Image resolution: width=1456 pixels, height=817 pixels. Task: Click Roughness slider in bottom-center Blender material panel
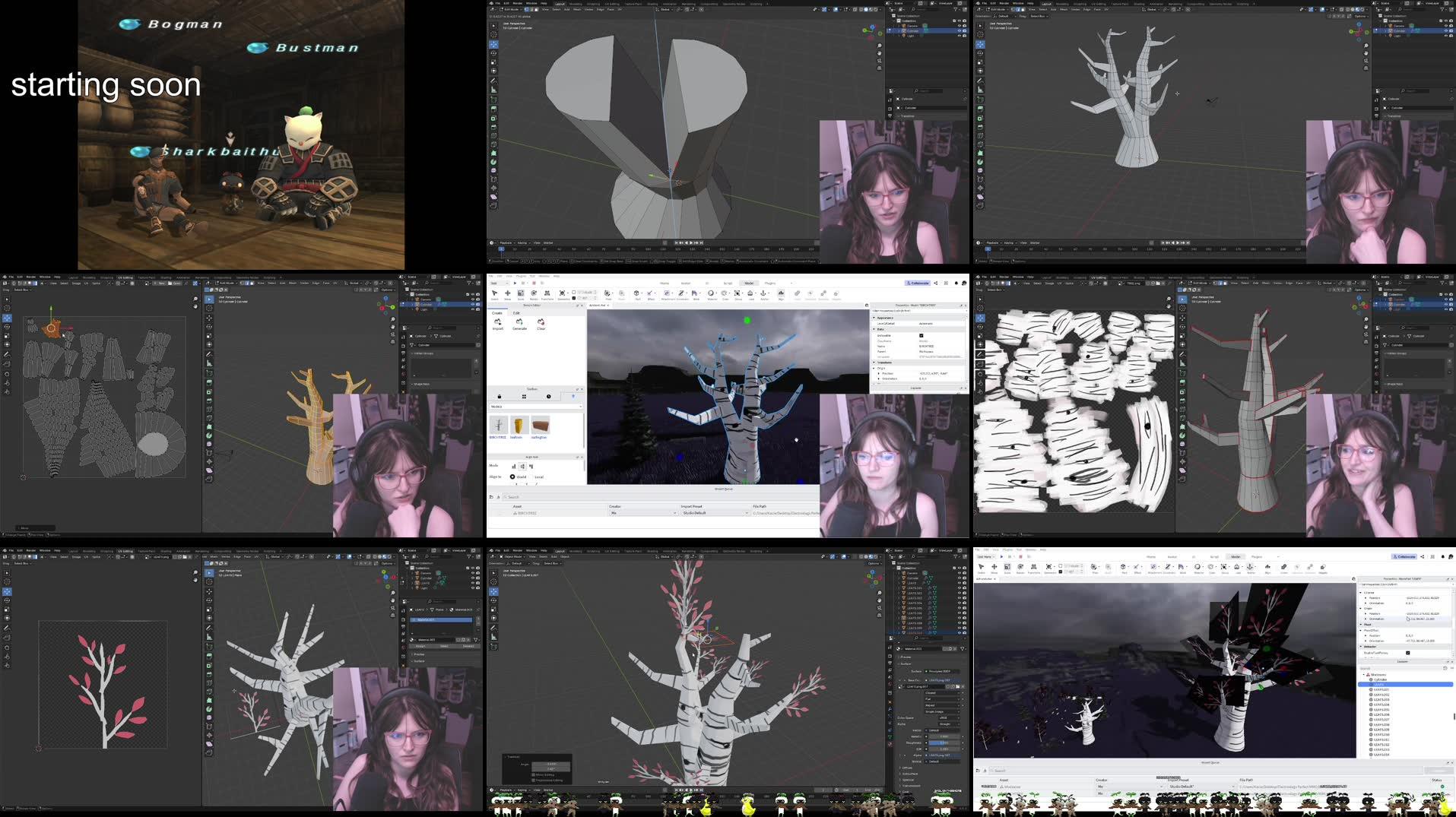tap(943, 743)
